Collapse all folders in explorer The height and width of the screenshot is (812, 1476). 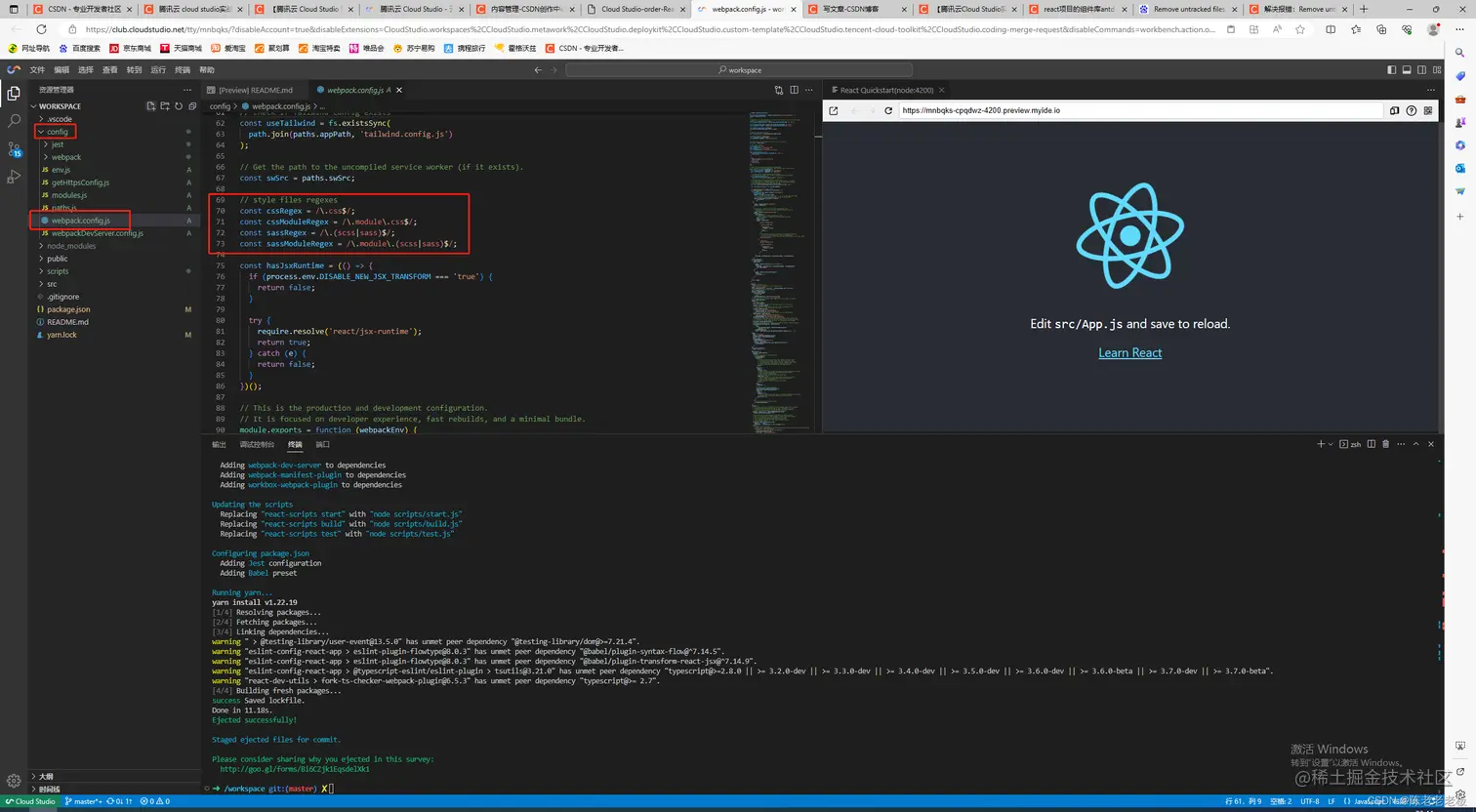[x=191, y=106]
